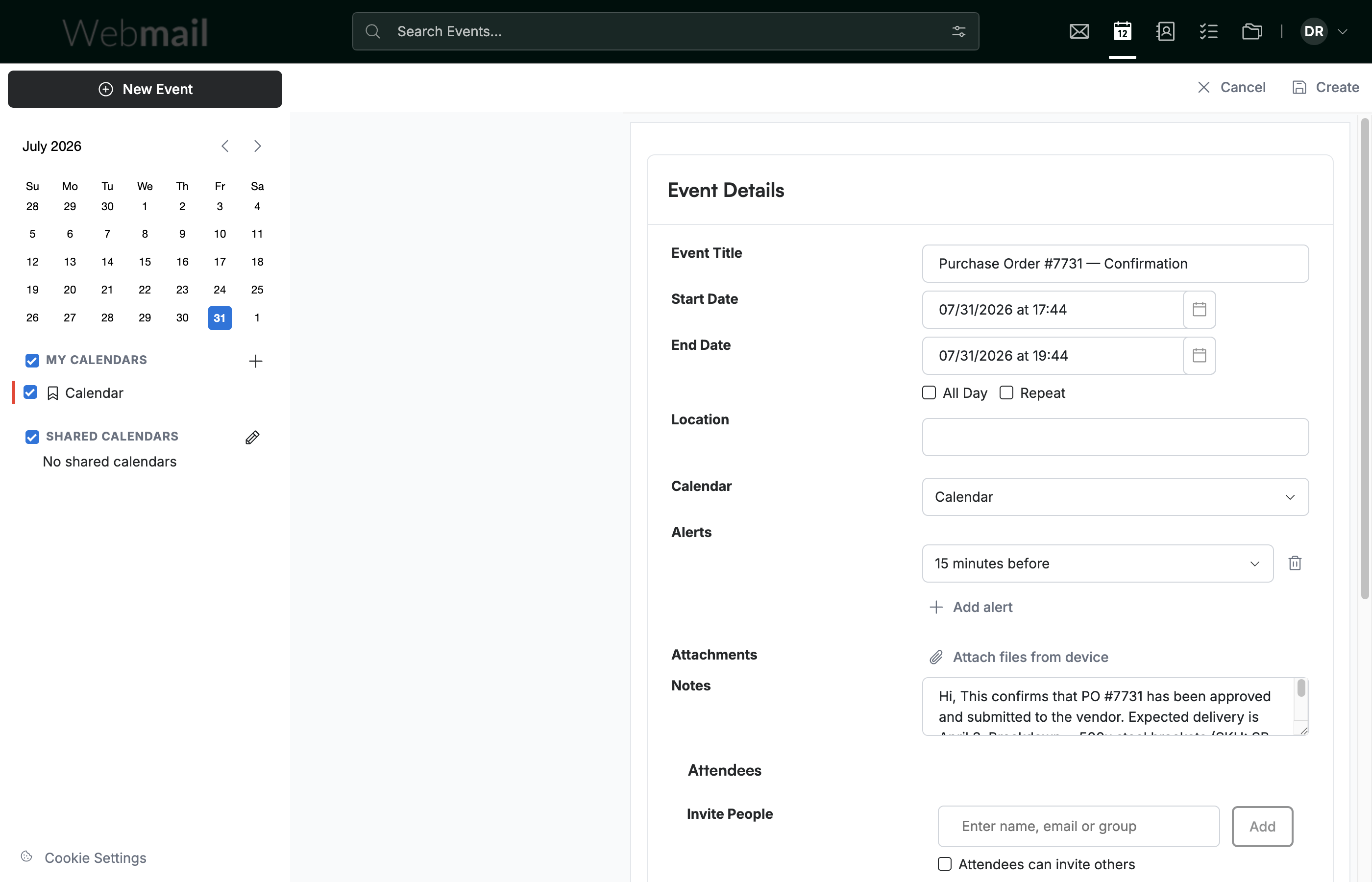Enable the All Day checkbox

point(929,392)
